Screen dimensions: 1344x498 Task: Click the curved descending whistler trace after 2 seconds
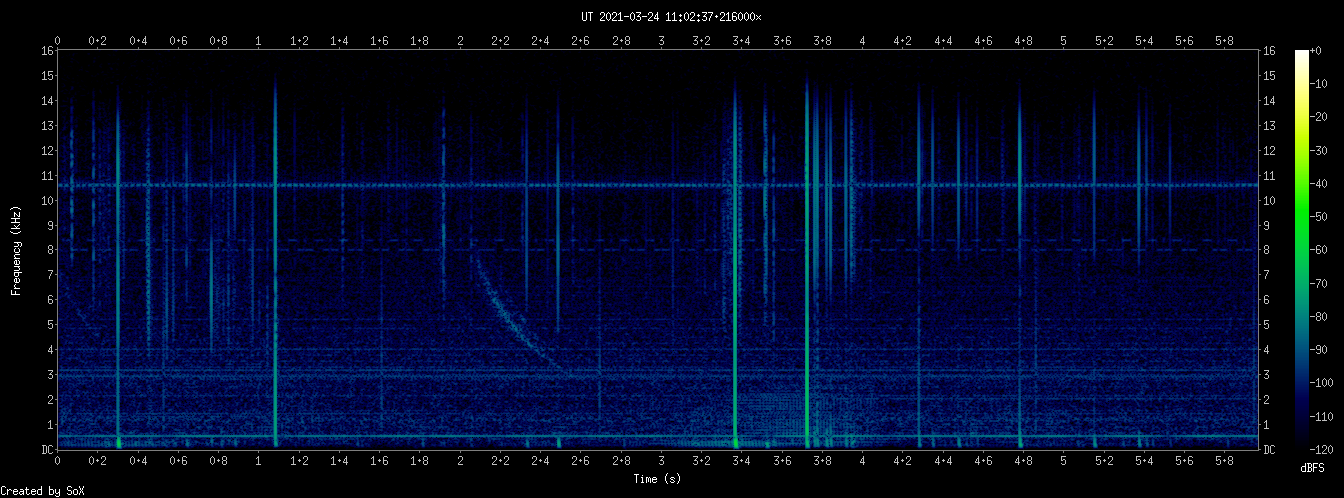[515, 320]
